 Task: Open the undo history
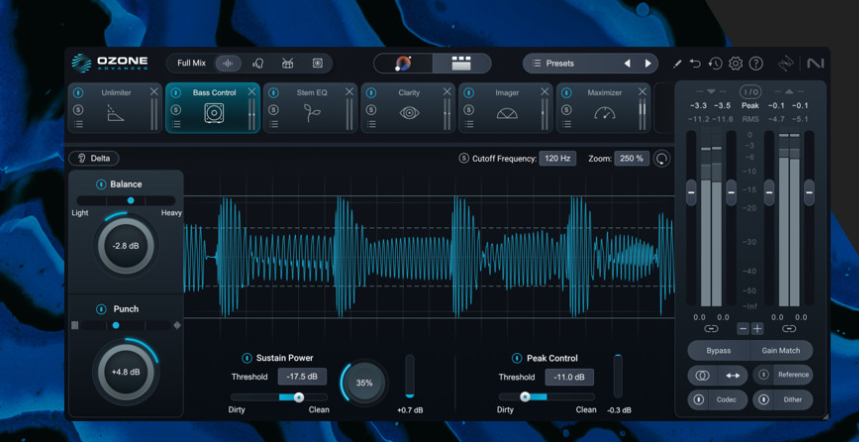pyautogui.click(x=715, y=64)
